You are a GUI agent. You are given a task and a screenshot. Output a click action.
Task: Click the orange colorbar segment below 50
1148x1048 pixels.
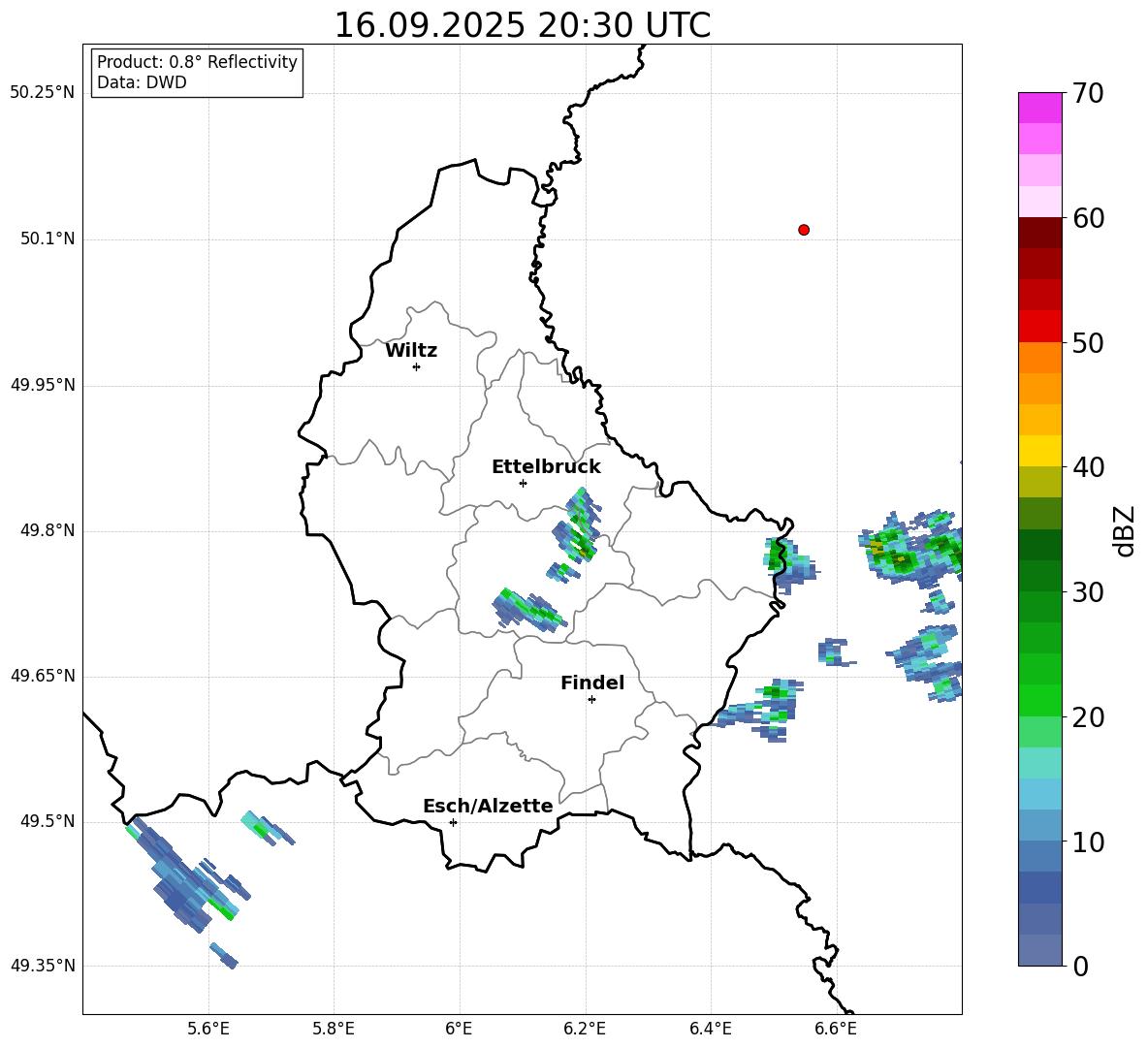(1039, 358)
